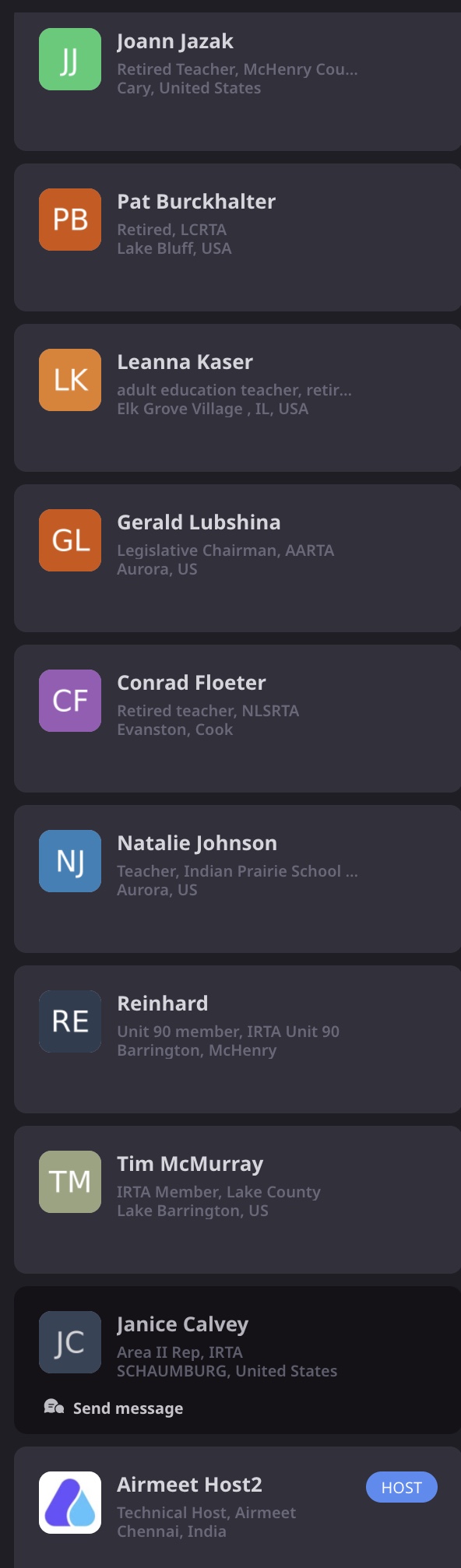This screenshot has width=461, height=1568.
Task: Select Pat Burckhalter's name
Action: [196, 202]
